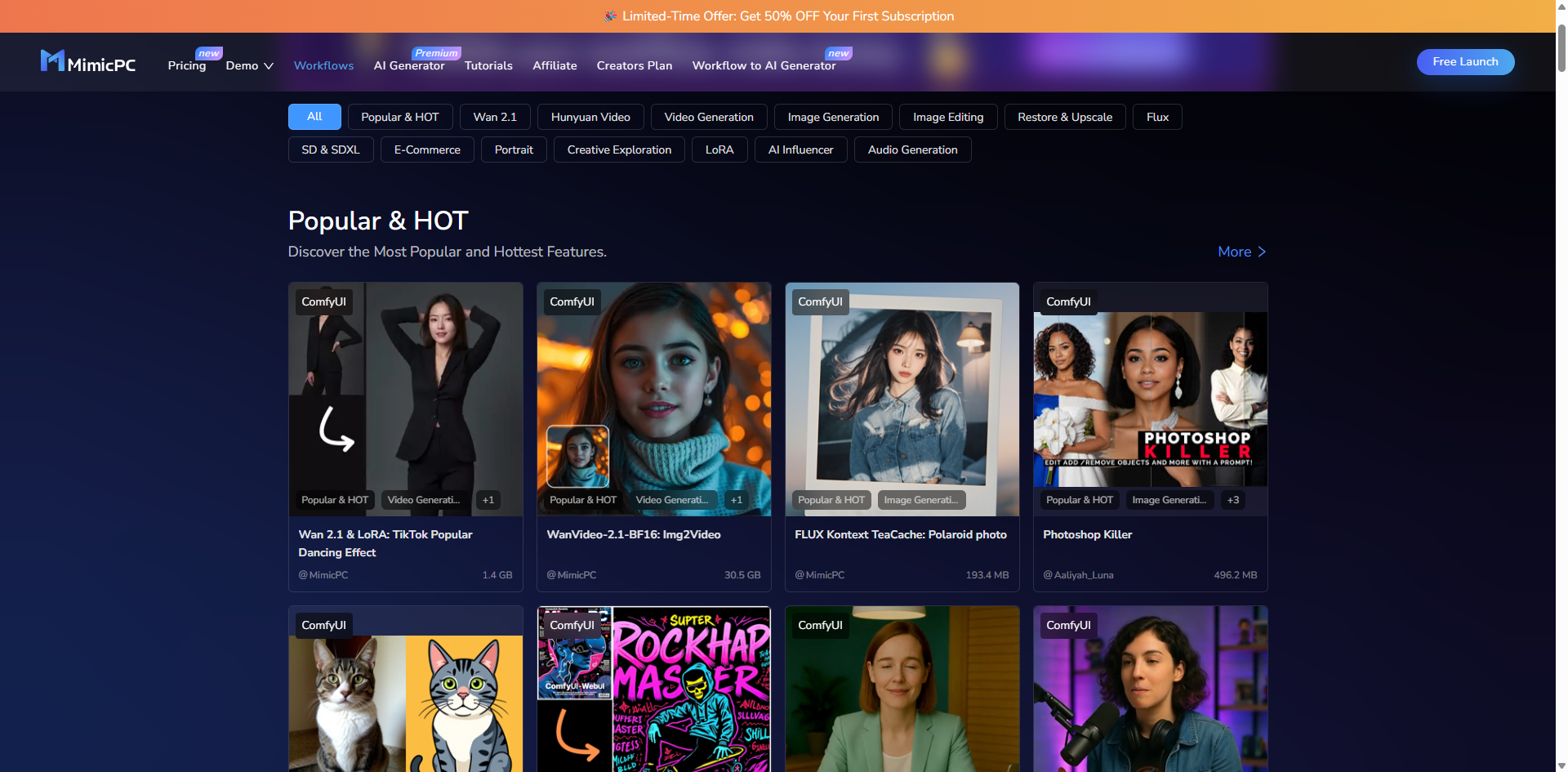Open the cat cartoon workflow thumbnail
Viewport: 1568px width, 772px height.
[x=406, y=689]
